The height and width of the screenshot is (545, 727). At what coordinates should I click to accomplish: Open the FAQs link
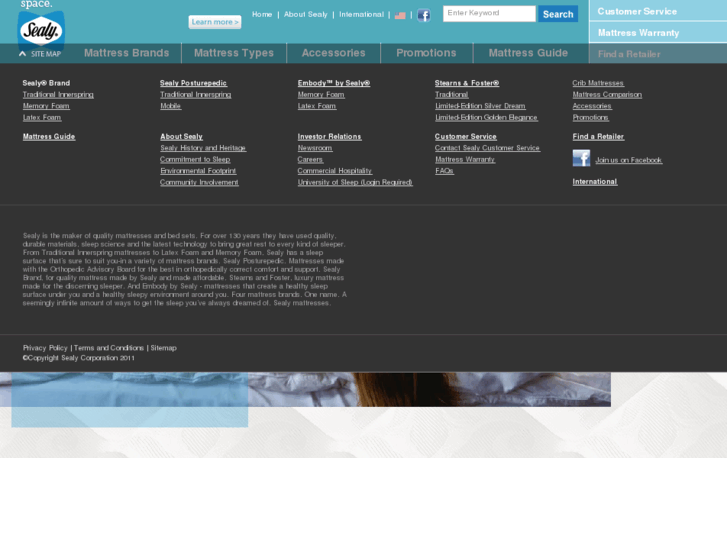pyautogui.click(x=444, y=171)
